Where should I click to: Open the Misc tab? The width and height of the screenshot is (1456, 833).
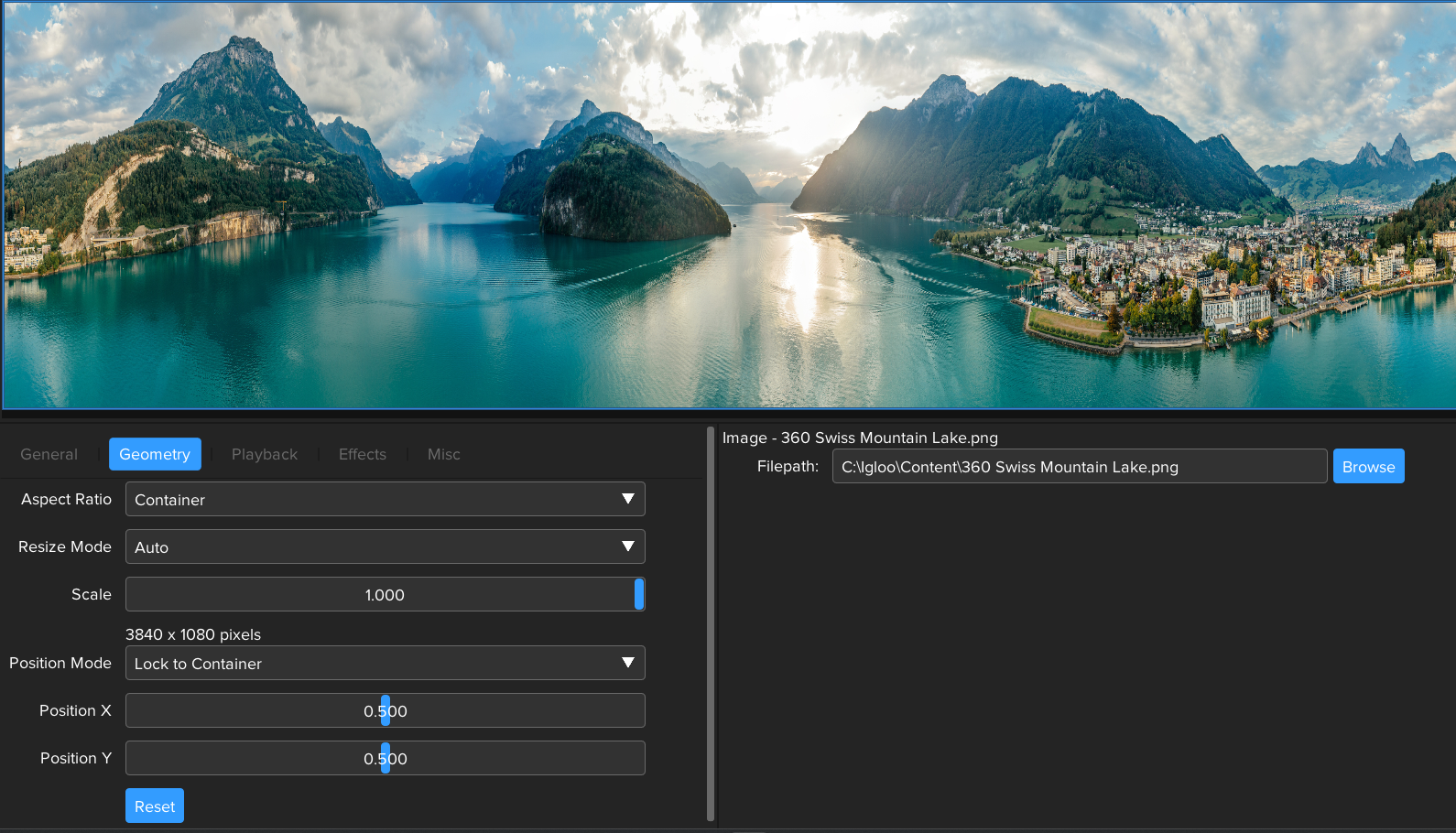(443, 454)
